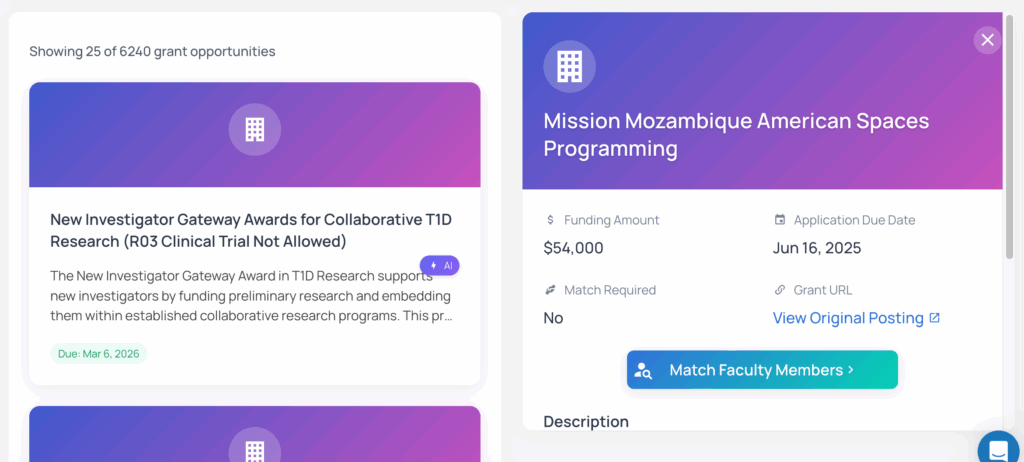Click the building icon on the T1D grant card
This screenshot has width=1024, height=462.
tap(255, 129)
